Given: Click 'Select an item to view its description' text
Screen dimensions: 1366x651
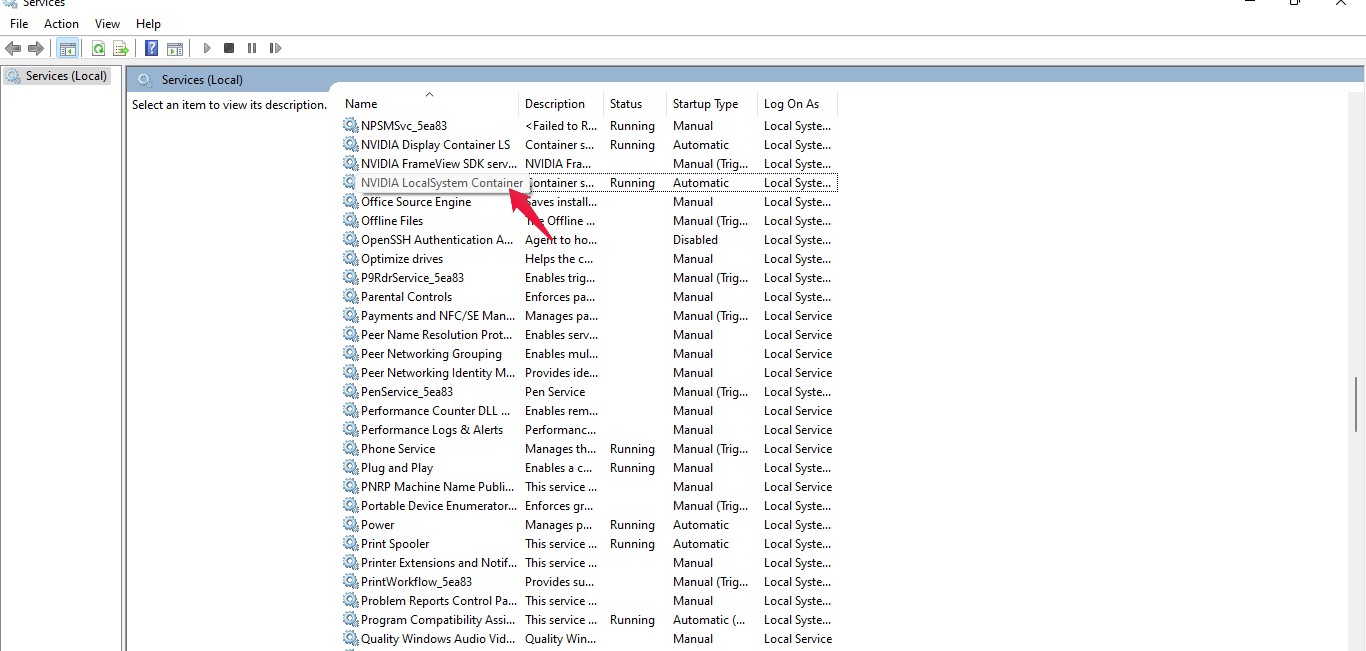Looking at the screenshot, I should click(229, 105).
